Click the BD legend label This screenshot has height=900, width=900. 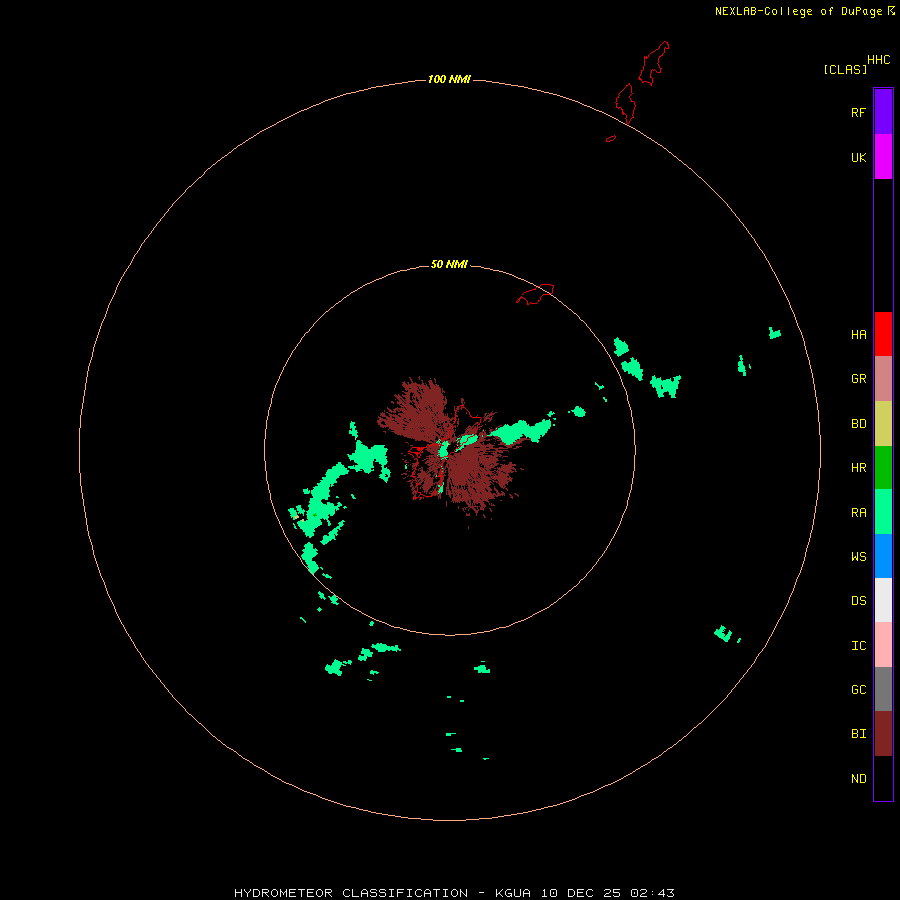[858, 424]
